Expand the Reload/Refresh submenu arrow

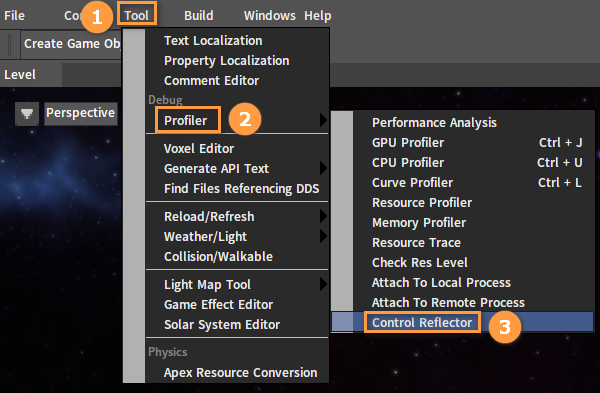324,216
